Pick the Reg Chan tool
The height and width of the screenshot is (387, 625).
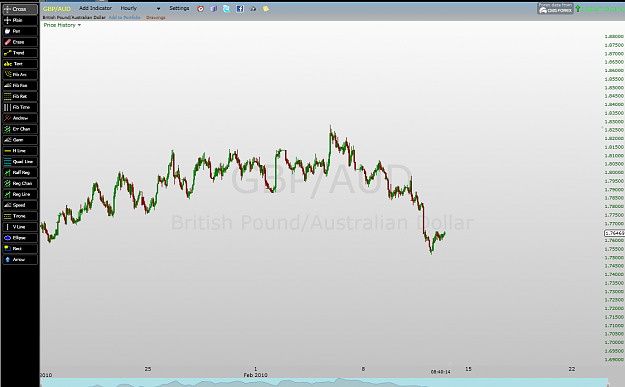tap(20, 183)
